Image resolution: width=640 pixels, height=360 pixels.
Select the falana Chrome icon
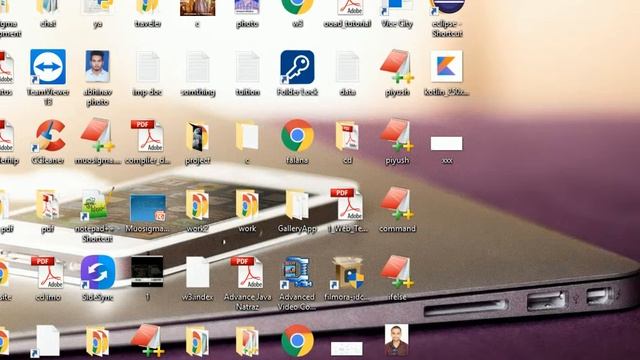(297, 136)
